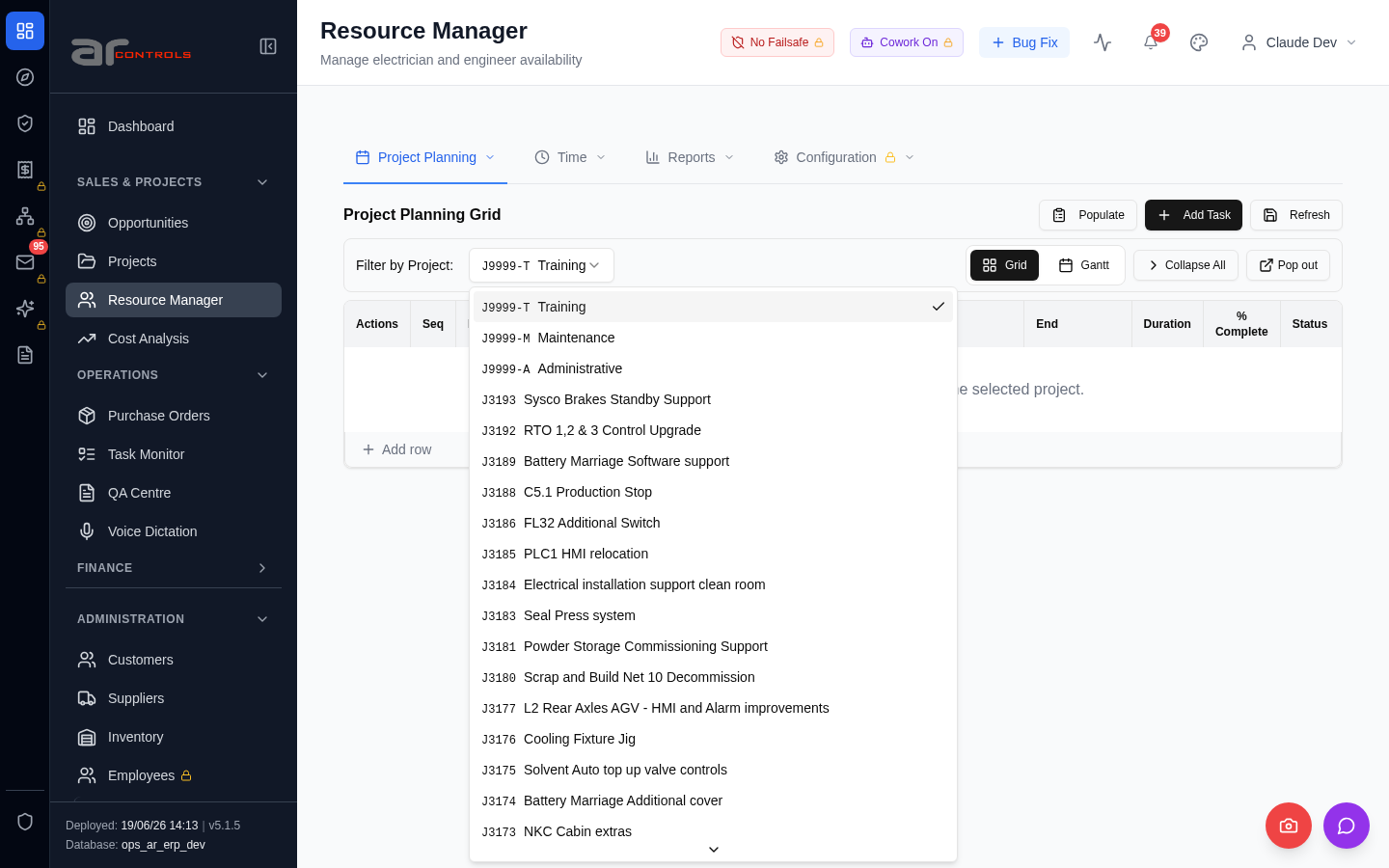The height and width of the screenshot is (868, 1389).
Task: Open the shield-check icon in left rail
Action: coord(25,123)
